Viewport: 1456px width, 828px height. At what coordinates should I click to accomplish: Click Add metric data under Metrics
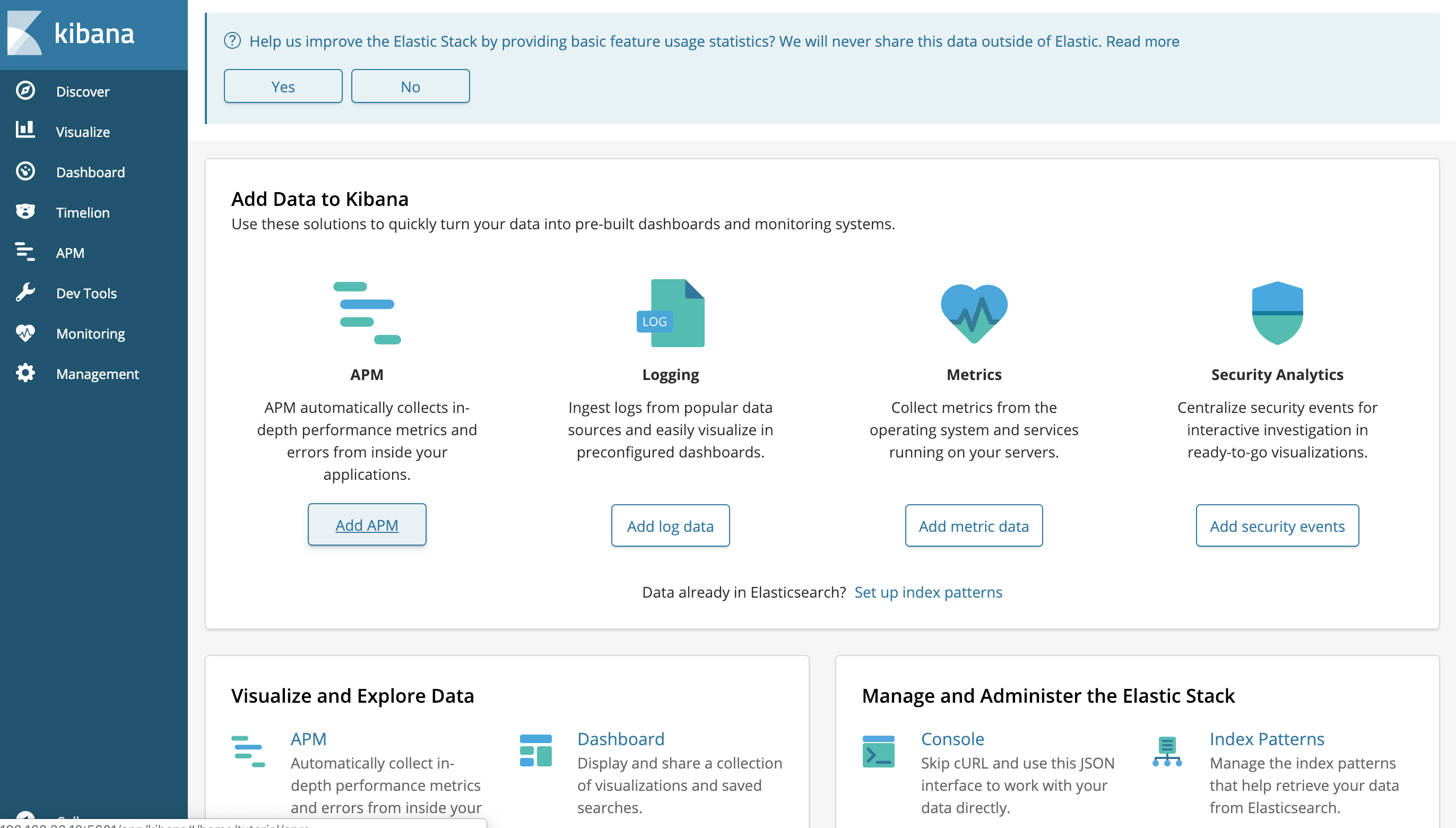[x=974, y=525]
